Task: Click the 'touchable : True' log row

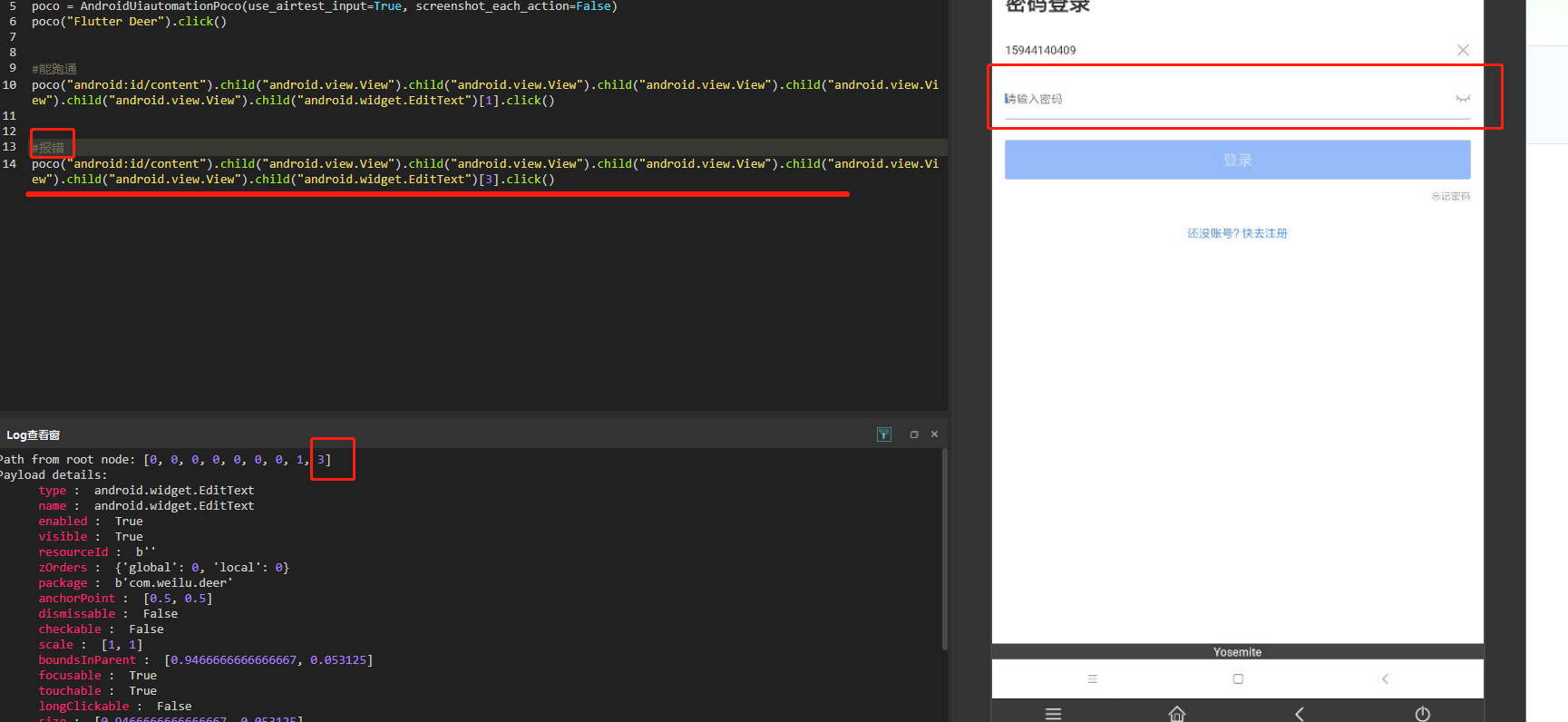Action: pos(98,691)
